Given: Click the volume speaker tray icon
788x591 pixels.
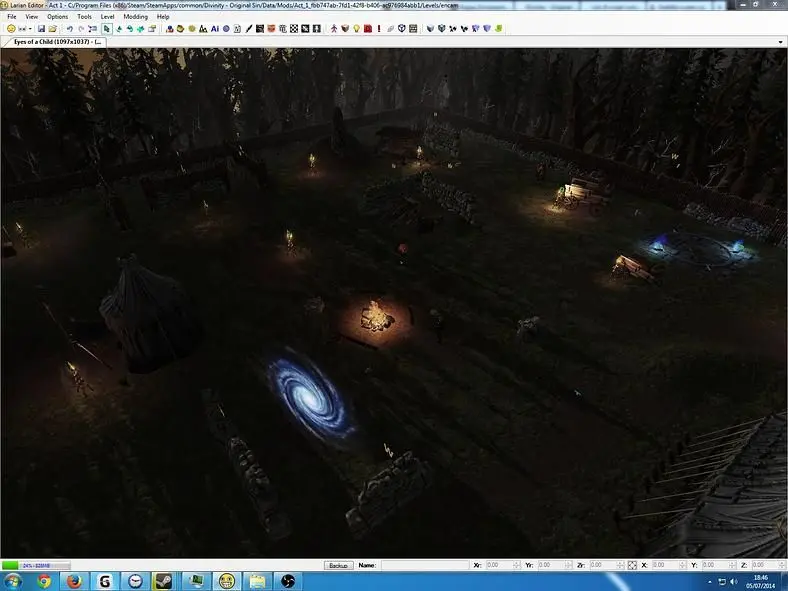Looking at the screenshot, I should tap(733, 581).
